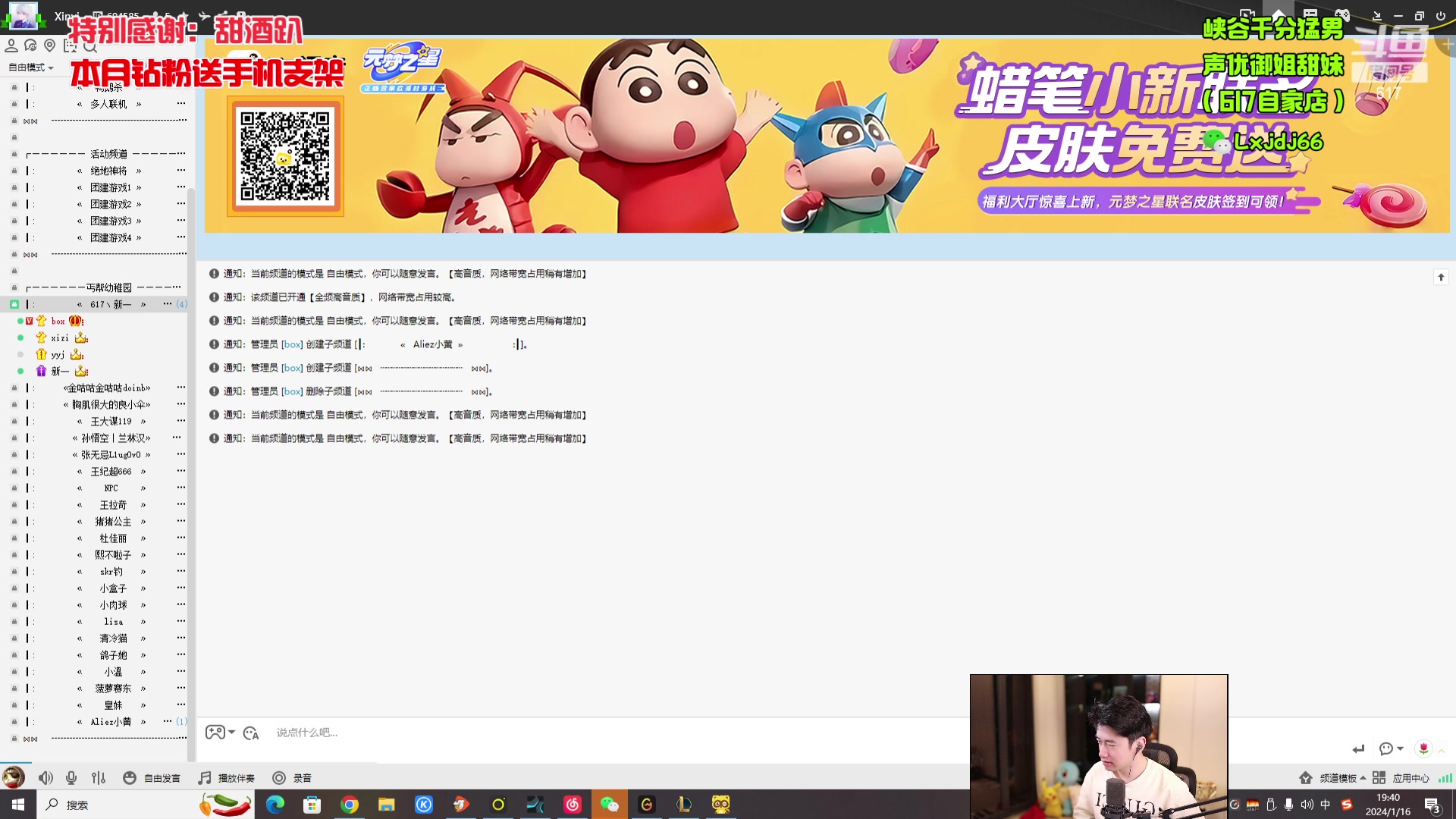1456x819 pixels.
Task: Click the [box] link in 删除子频道 notice
Action: pos(292,391)
